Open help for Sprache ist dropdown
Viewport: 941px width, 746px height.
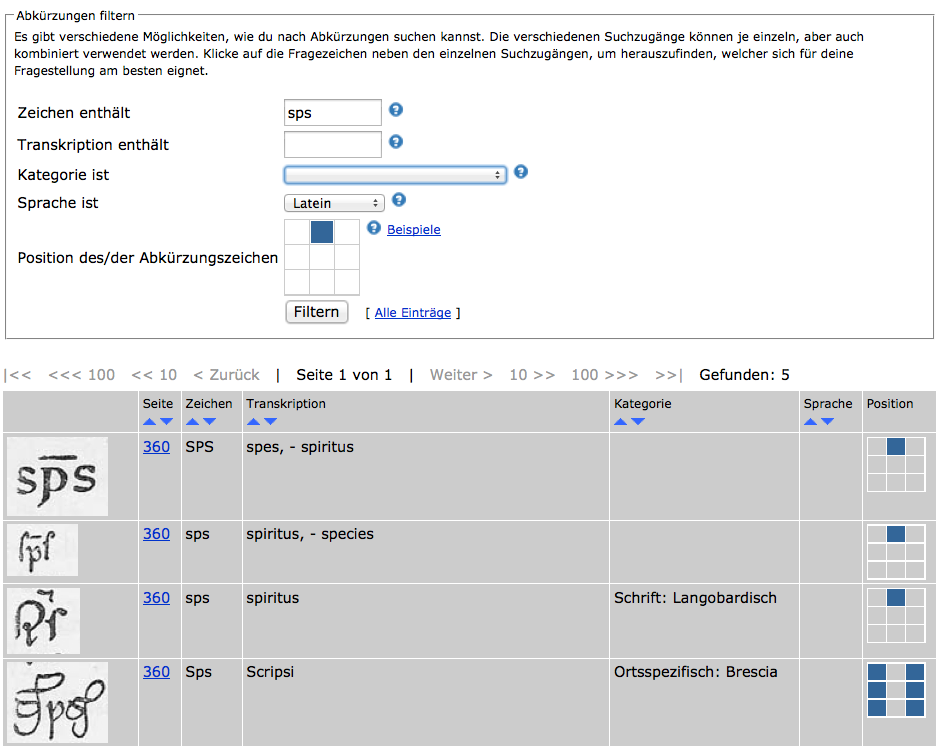click(399, 200)
